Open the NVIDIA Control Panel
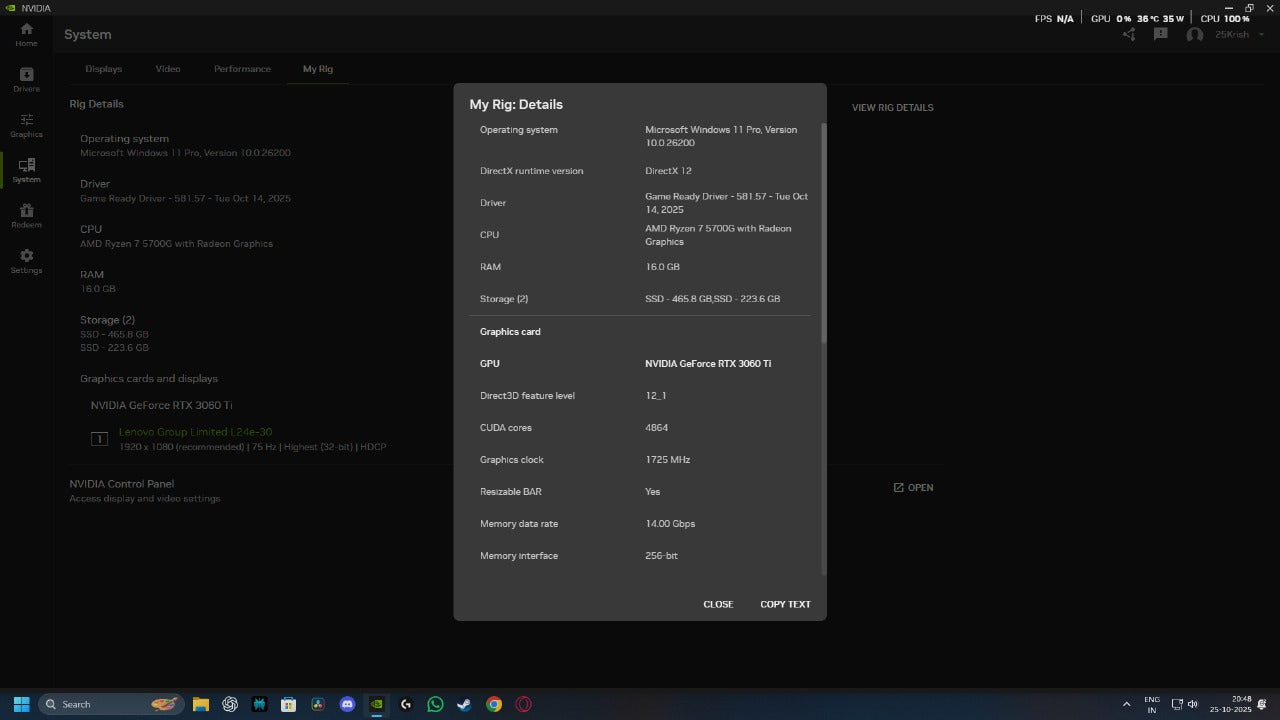This screenshot has height=720, width=1280. coord(913,488)
